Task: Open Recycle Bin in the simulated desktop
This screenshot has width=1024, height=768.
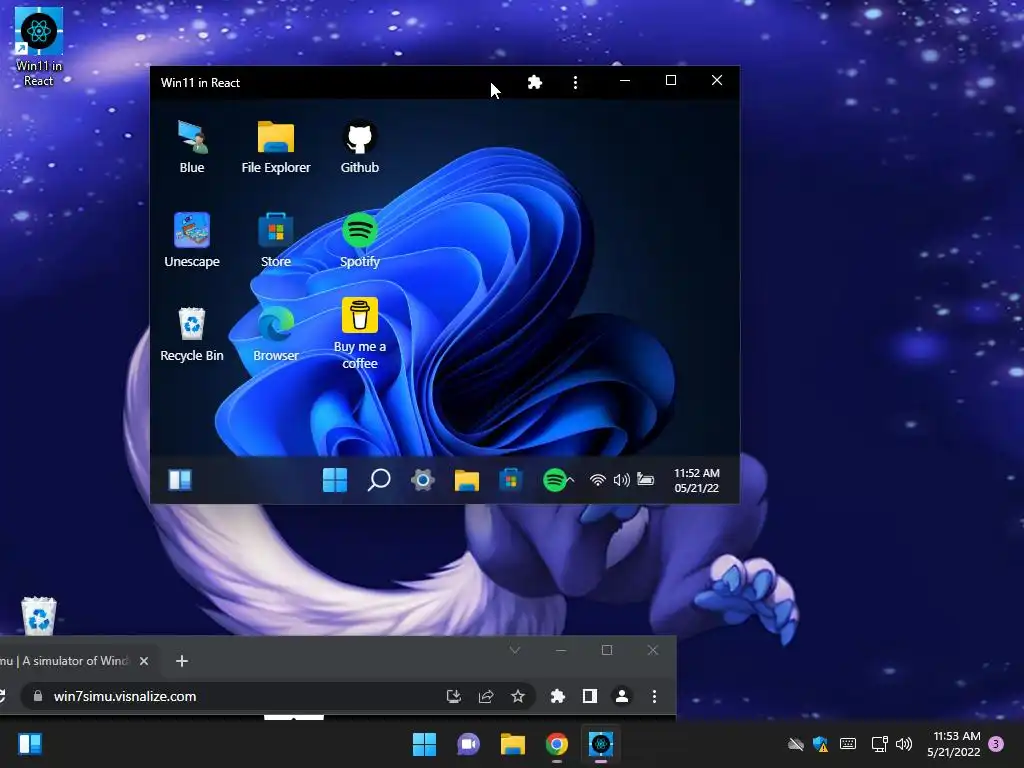Action: coord(192,334)
